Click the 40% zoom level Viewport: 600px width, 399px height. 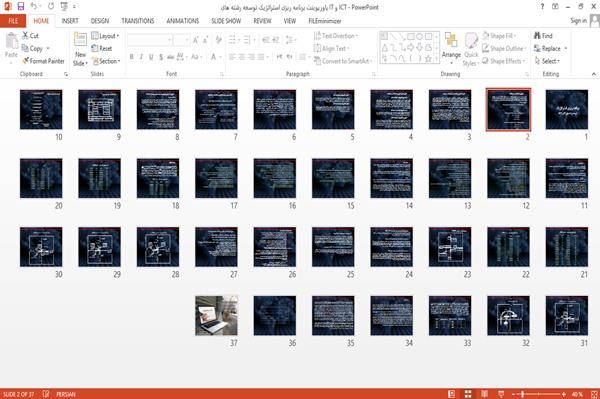click(x=577, y=394)
